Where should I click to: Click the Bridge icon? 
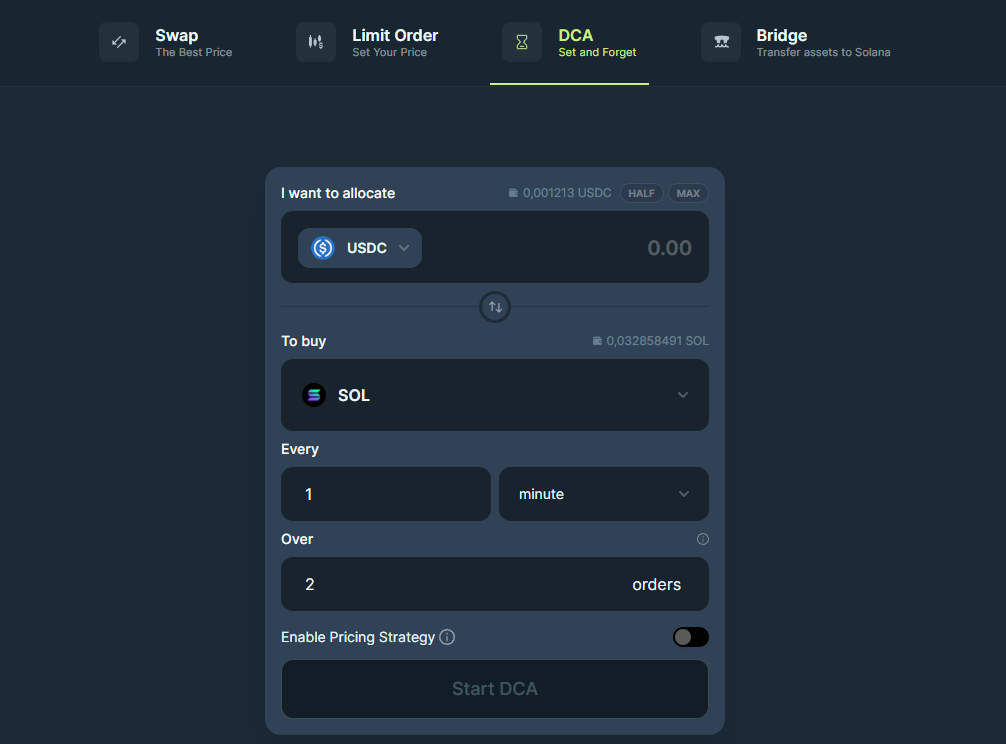click(x=721, y=42)
